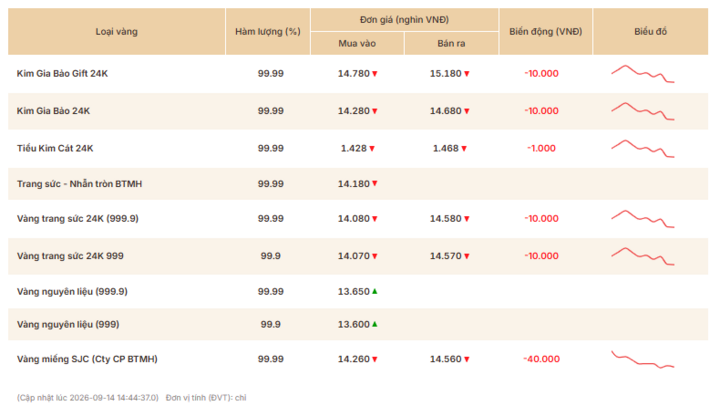Viewport: 720px width, 406px height.
Task: Open the Vàng miếng SJC trend chart
Action: click(x=642, y=360)
